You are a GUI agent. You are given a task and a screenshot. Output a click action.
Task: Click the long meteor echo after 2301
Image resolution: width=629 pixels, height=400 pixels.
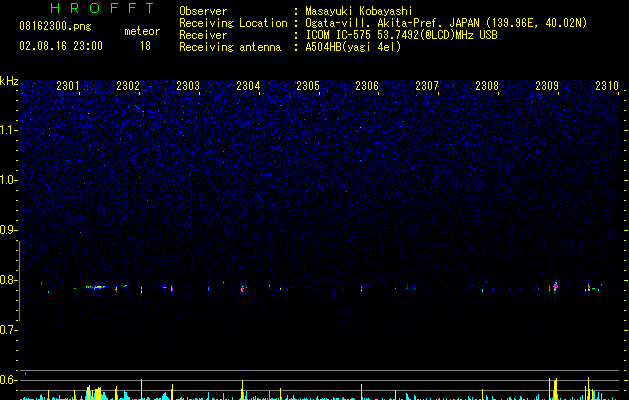(x=96, y=287)
